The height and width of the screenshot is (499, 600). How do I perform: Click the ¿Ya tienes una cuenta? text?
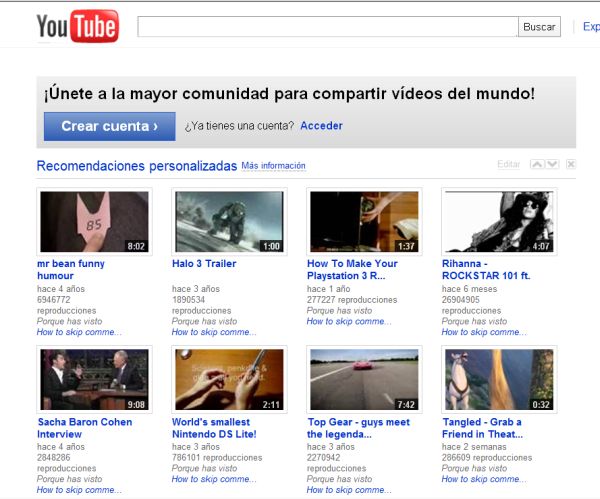coord(239,126)
